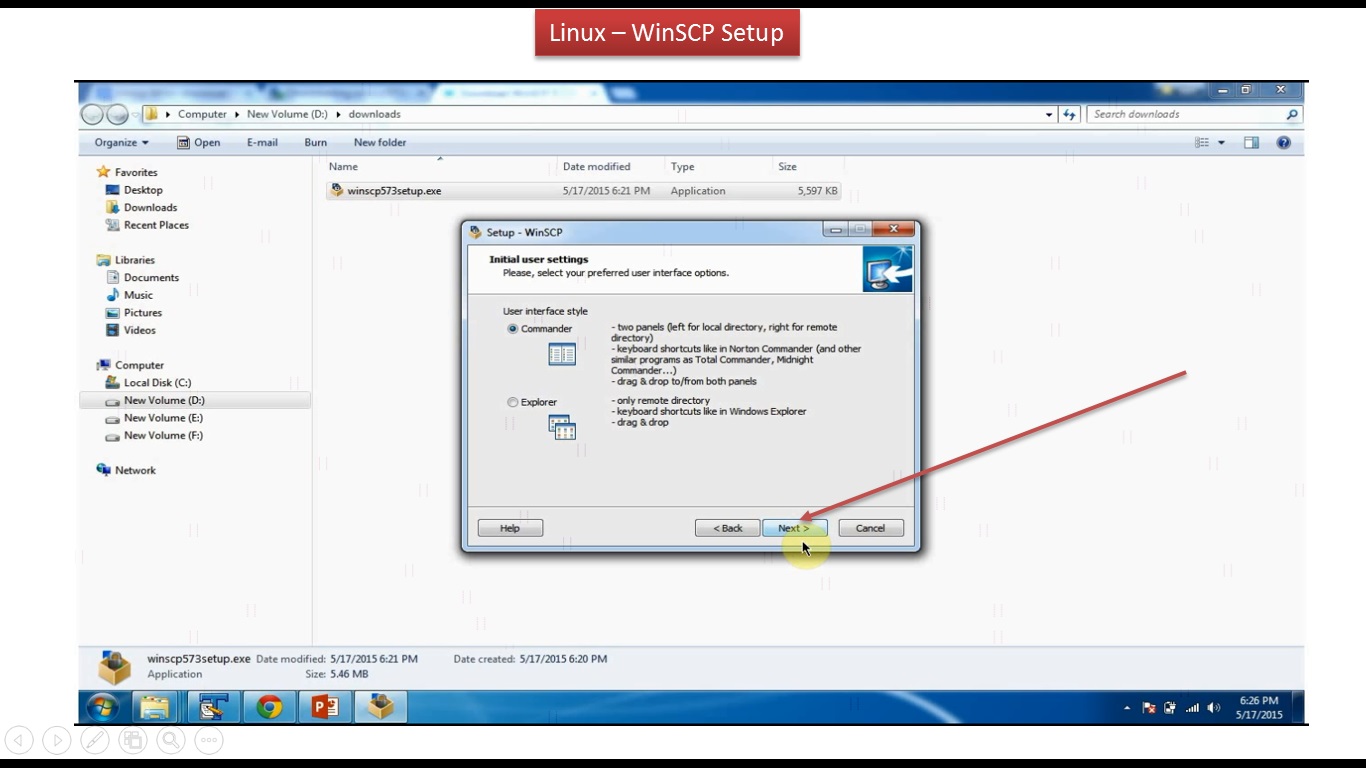Open Google Chrome from the taskbar
1366x768 pixels.
[x=269, y=708]
